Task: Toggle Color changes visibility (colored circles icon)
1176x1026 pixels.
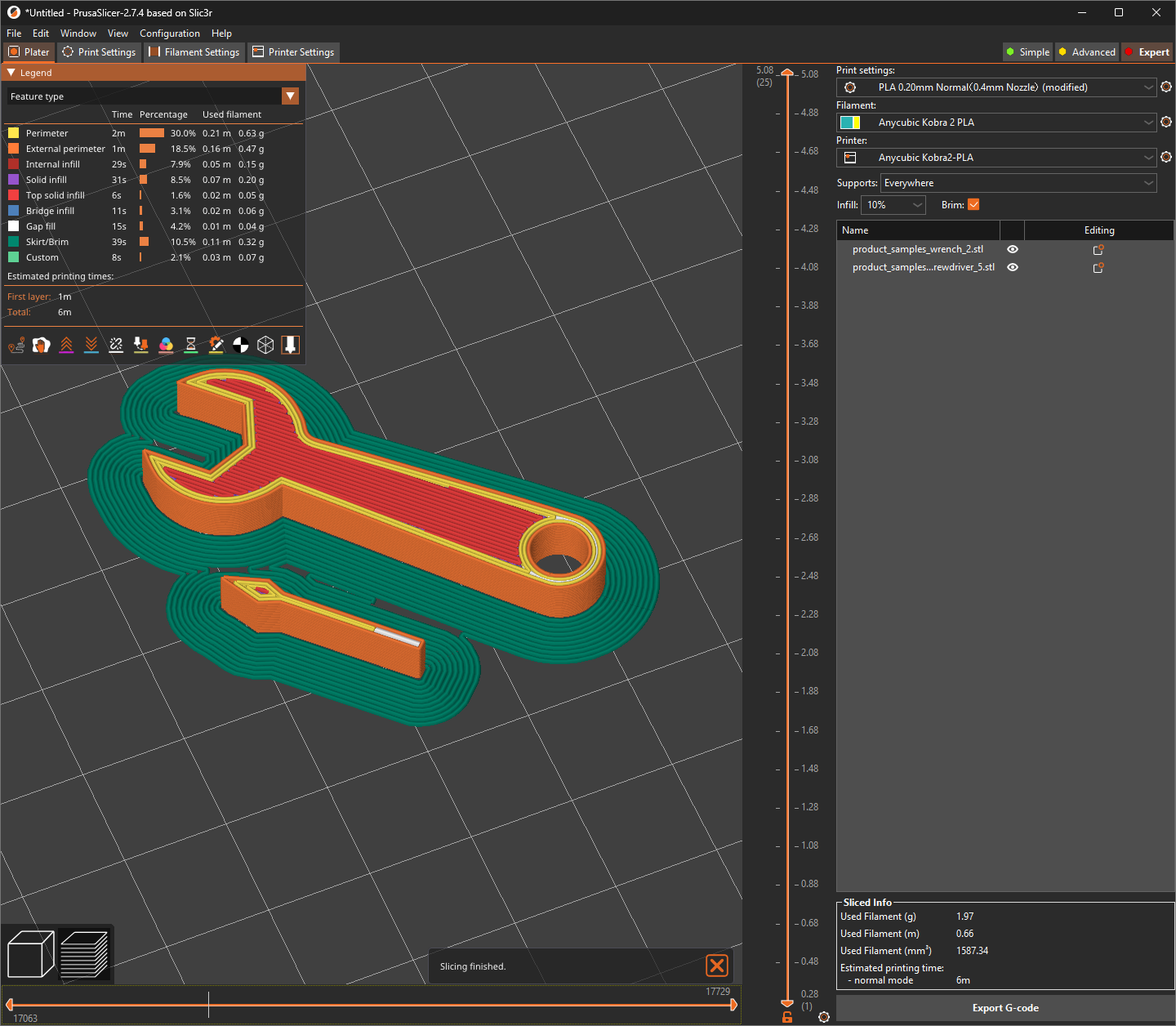Action: [x=166, y=345]
